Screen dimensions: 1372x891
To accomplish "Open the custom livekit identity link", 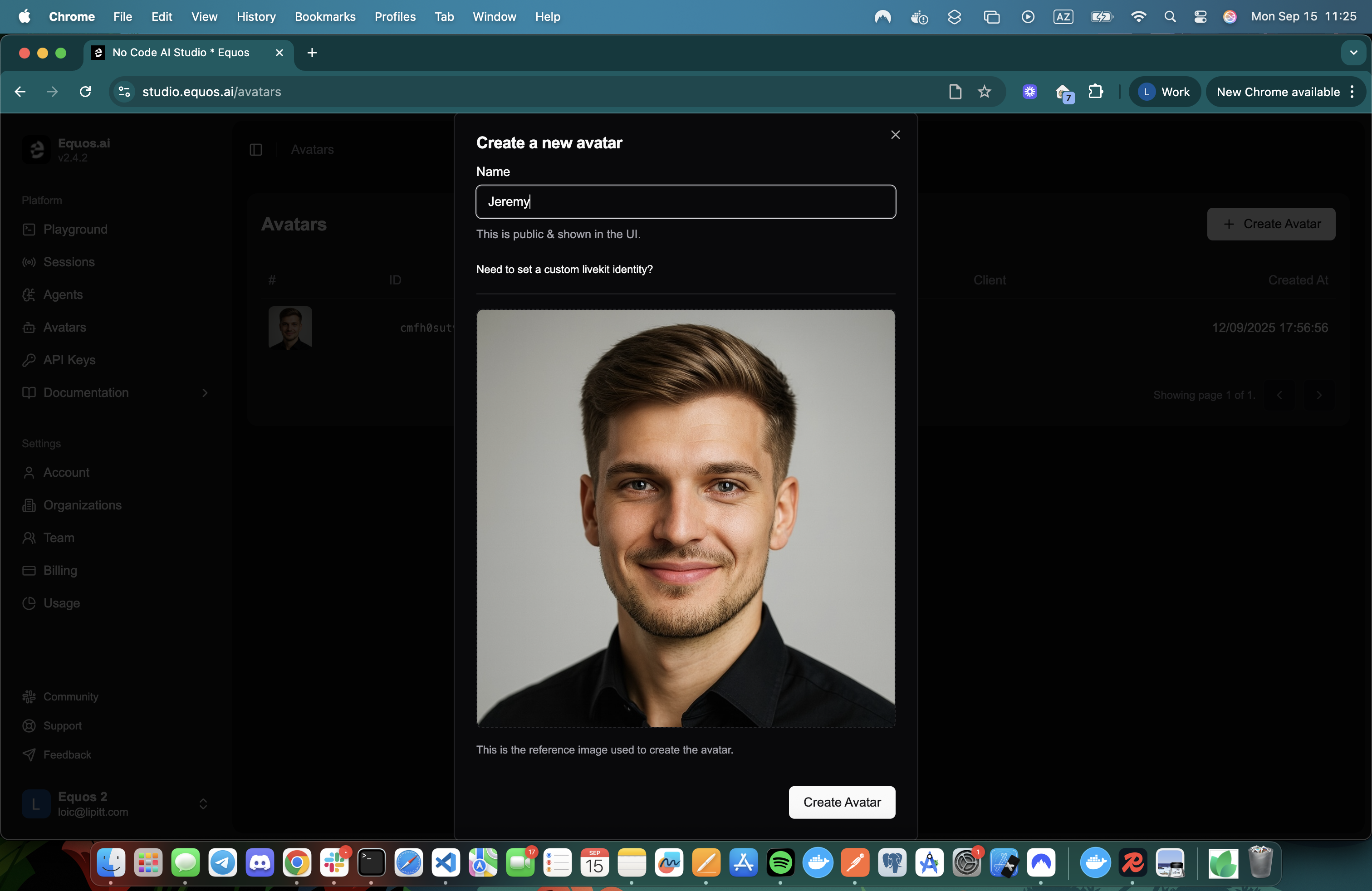I will click(564, 269).
